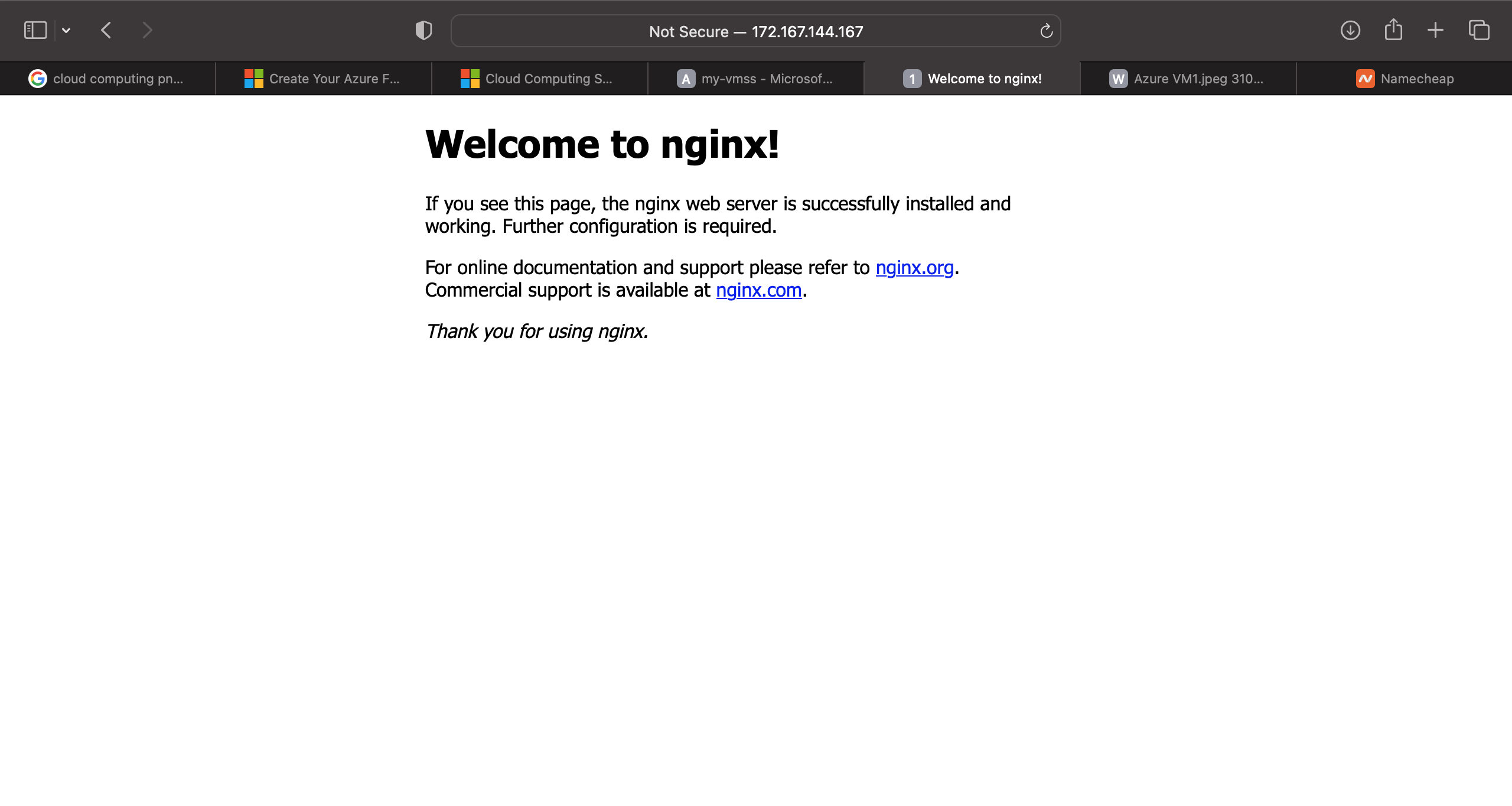Open a new tab with plus icon

point(1435,30)
